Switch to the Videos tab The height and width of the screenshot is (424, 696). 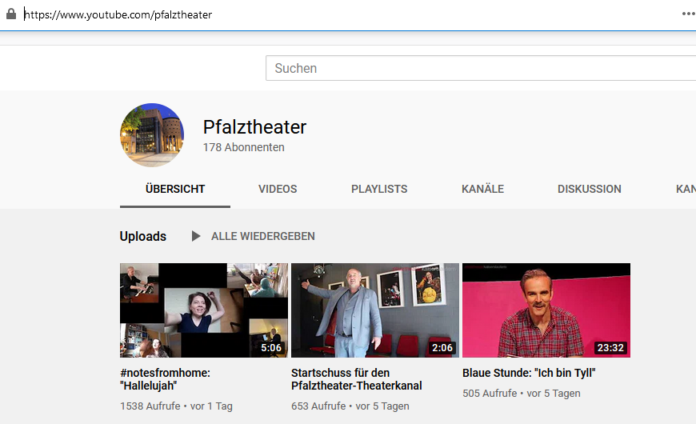tap(277, 189)
